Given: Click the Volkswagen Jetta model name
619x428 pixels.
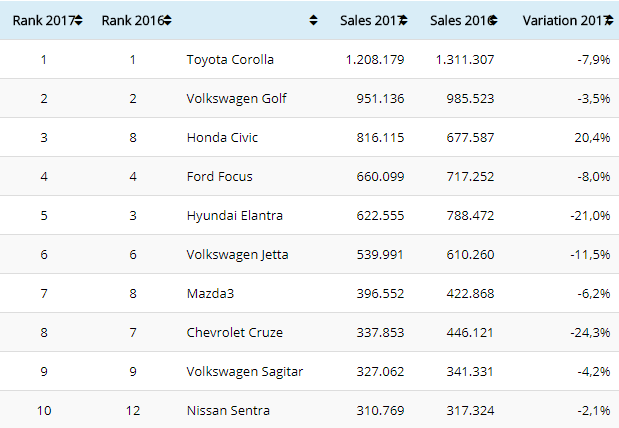Looking at the screenshot, I should pos(238,255).
